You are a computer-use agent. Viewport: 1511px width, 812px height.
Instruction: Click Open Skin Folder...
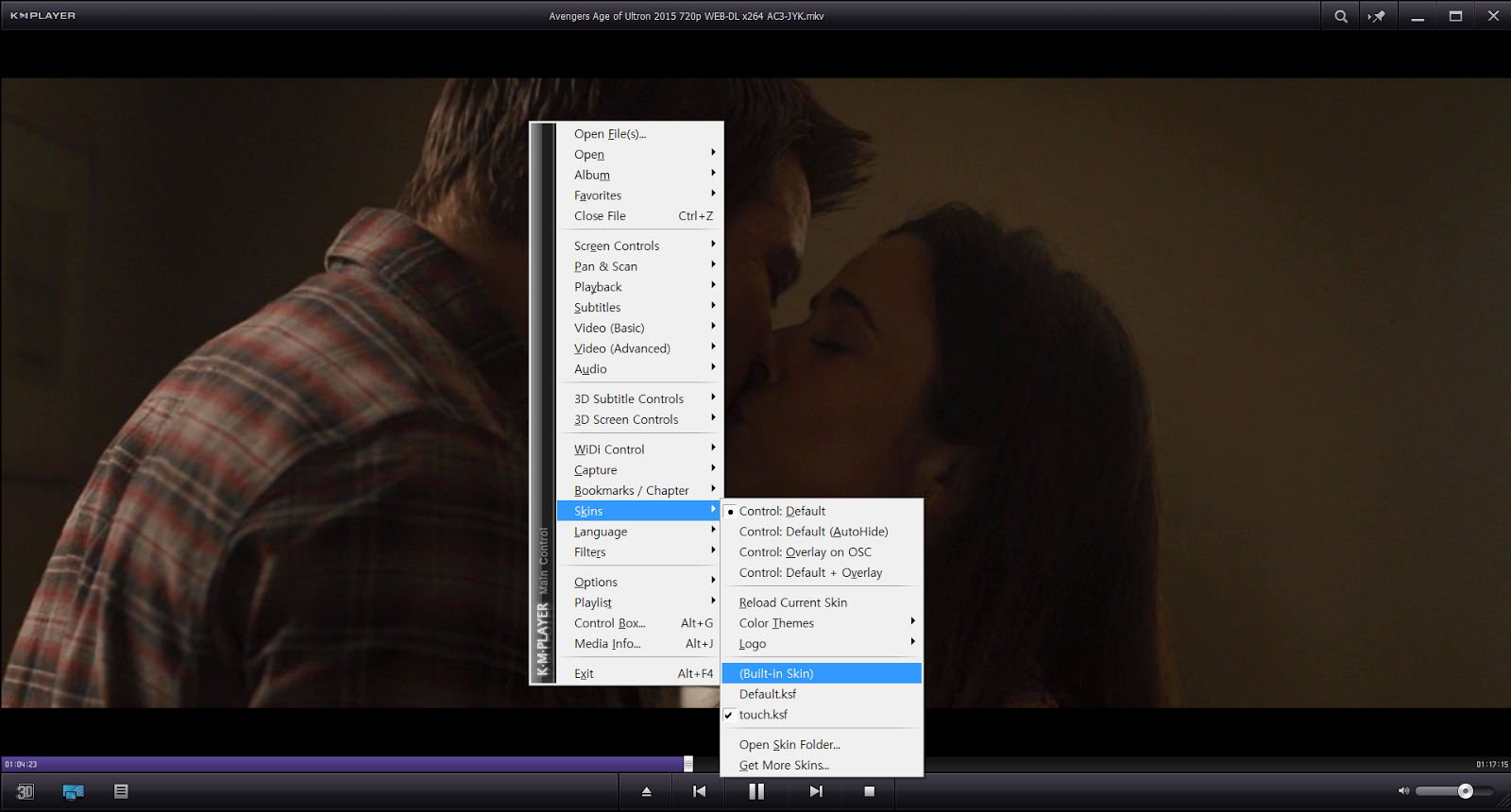click(822, 745)
